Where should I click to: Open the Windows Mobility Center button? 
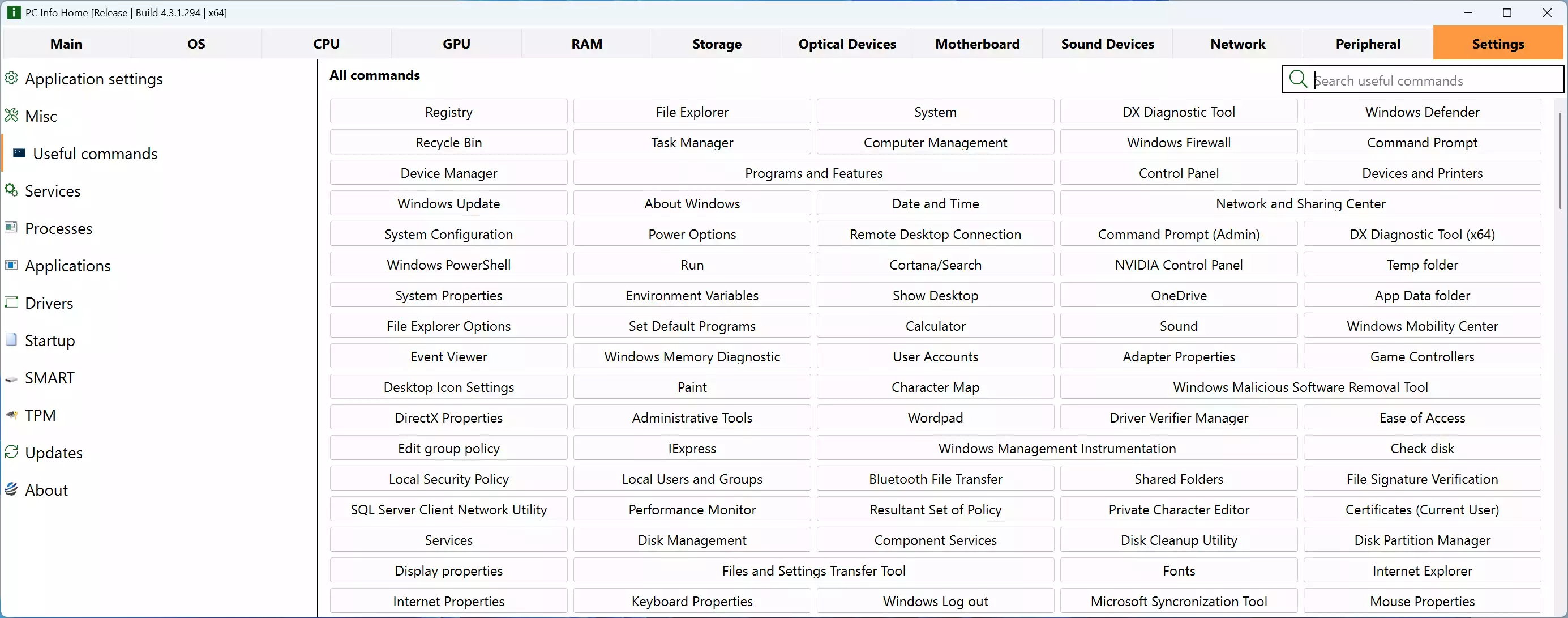pyautogui.click(x=1423, y=326)
